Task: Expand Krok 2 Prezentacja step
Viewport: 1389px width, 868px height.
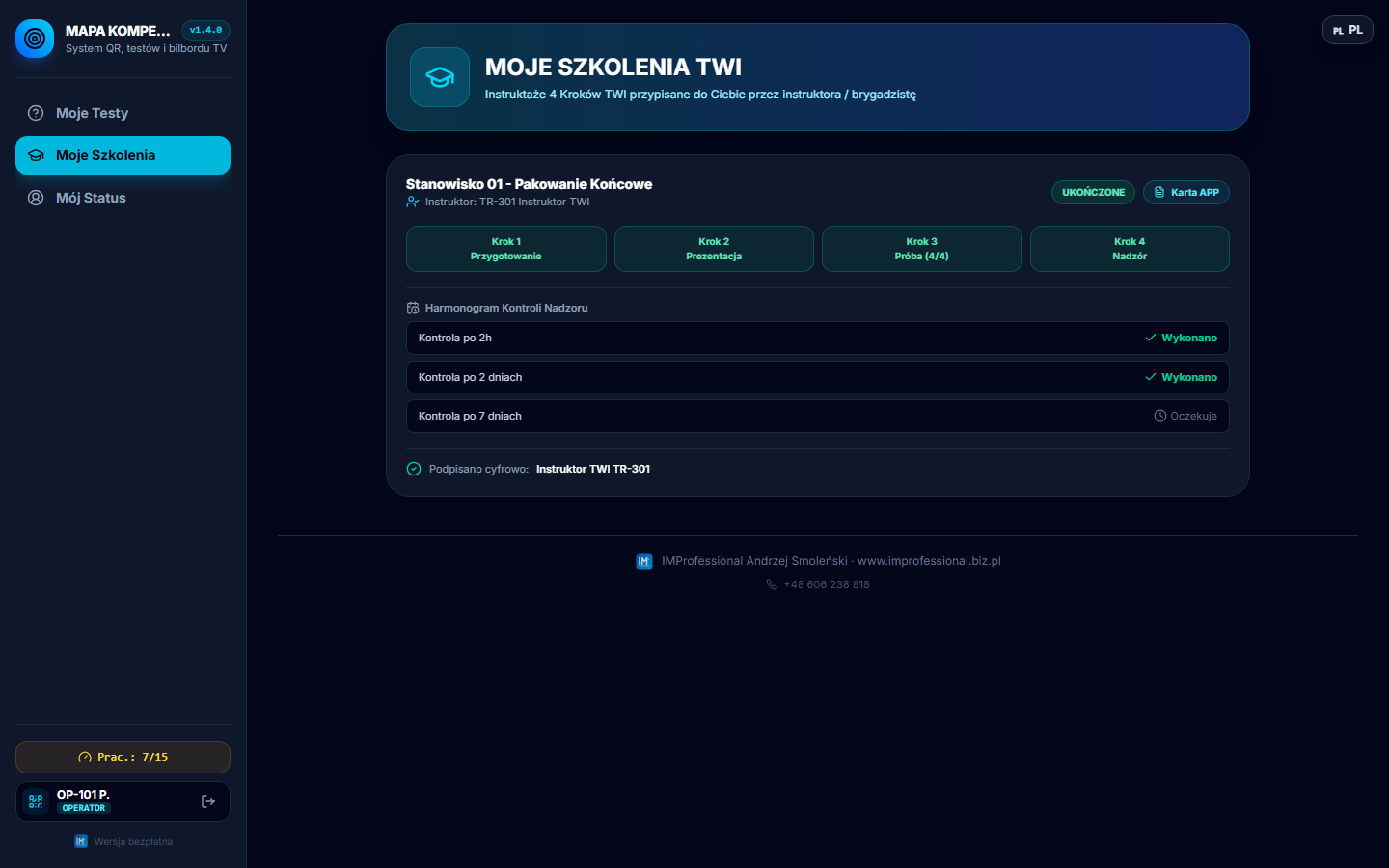Action: click(714, 249)
